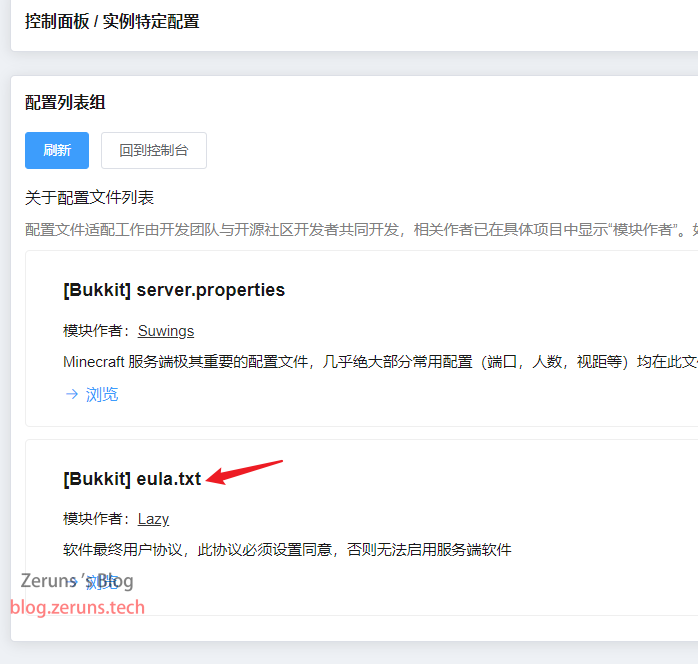Click the eula.txt description about 软件最终用户协议
The width and height of the screenshot is (698, 664).
287,550
